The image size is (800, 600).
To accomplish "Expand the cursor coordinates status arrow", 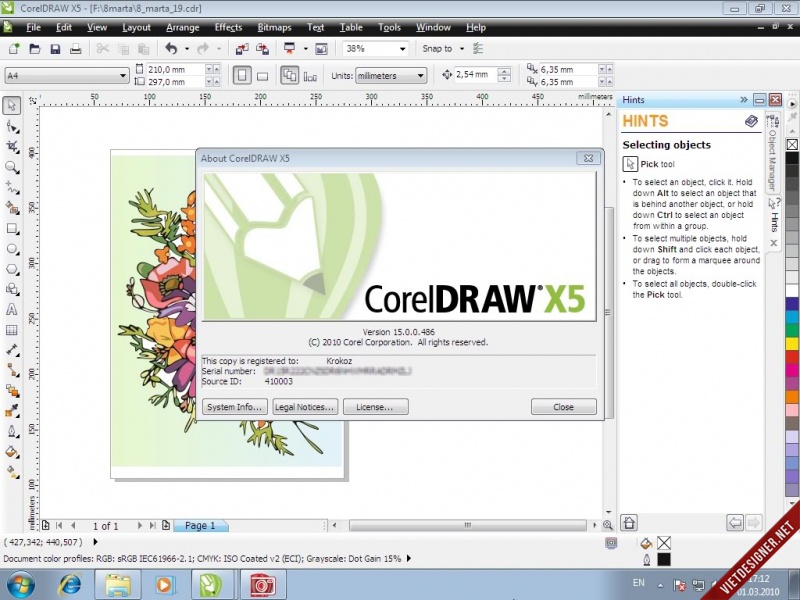I will tap(95, 542).
